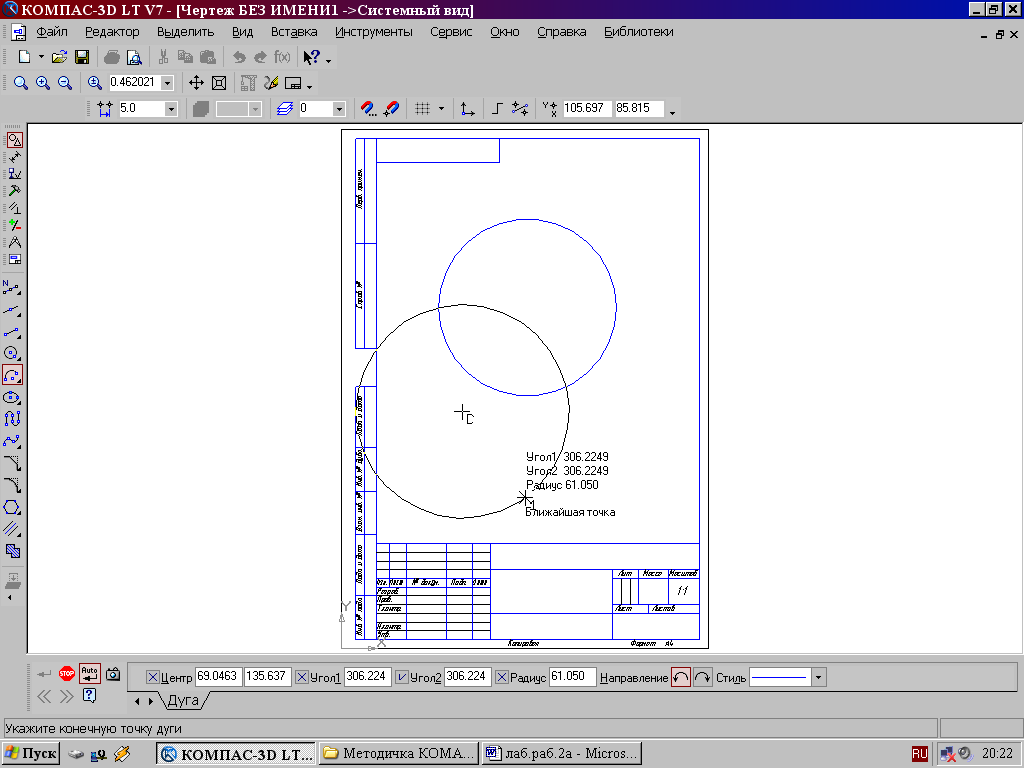The width and height of the screenshot is (1024, 768).
Task: Expand the zoom scale 0.462021 dropdown
Action: pos(168,83)
